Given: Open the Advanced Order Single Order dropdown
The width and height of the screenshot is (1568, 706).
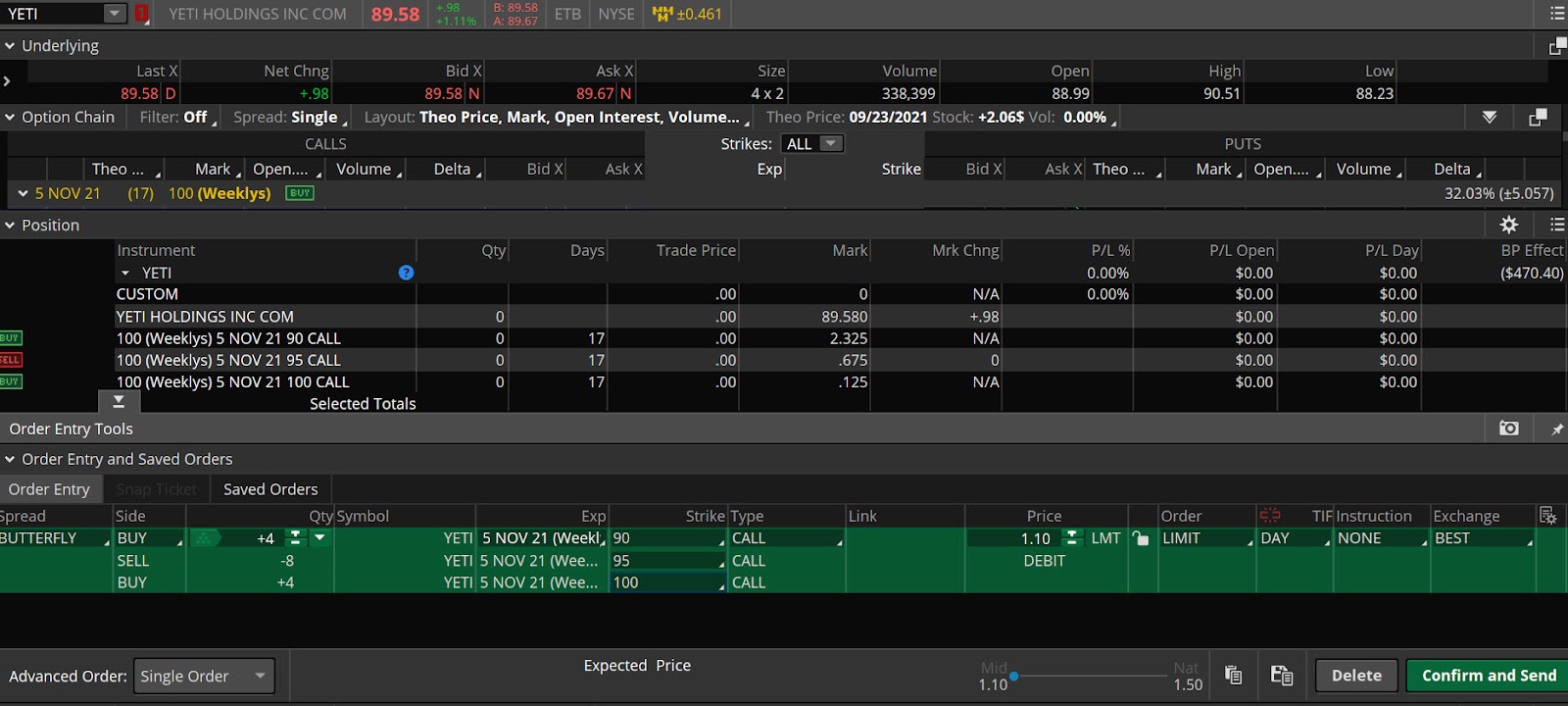Looking at the screenshot, I should tap(204, 676).
